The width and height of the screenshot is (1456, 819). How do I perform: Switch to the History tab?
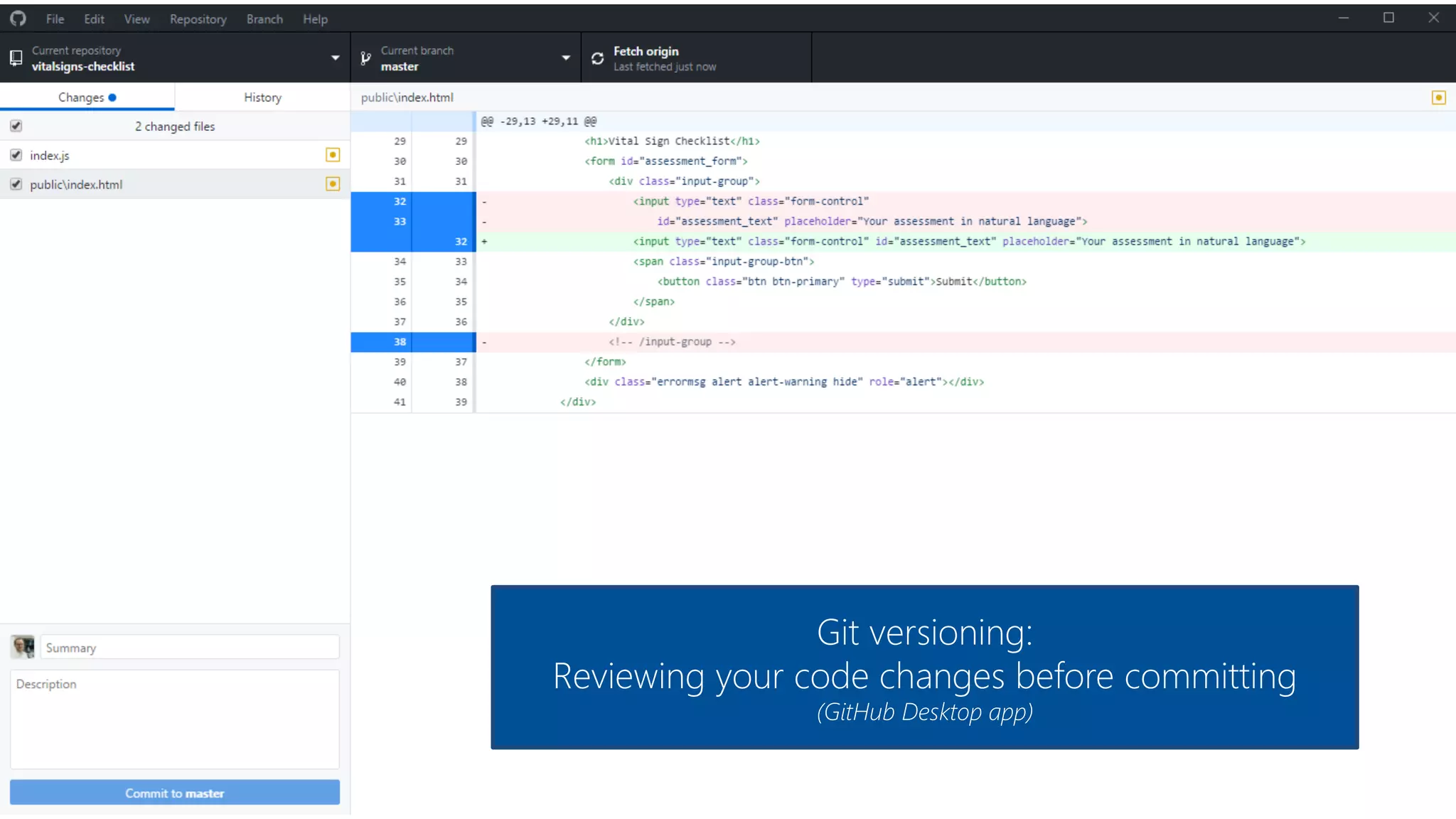262,97
